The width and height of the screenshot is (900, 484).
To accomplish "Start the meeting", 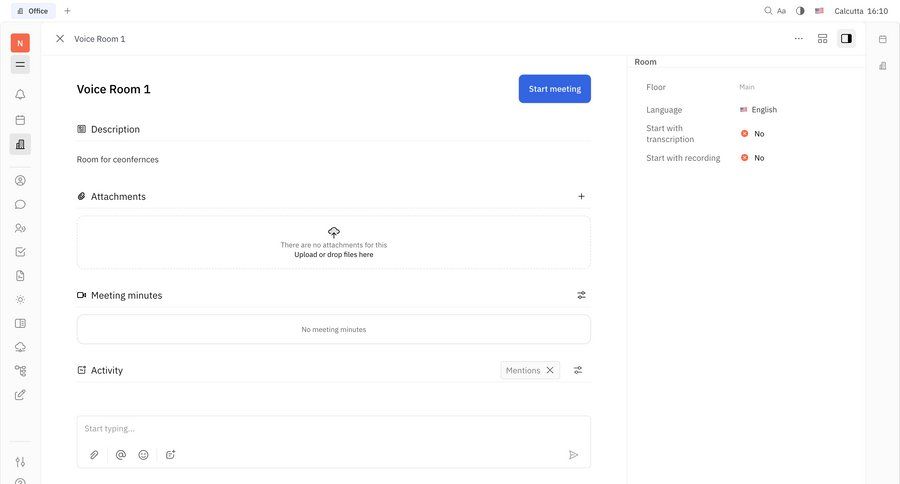I will 554,89.
